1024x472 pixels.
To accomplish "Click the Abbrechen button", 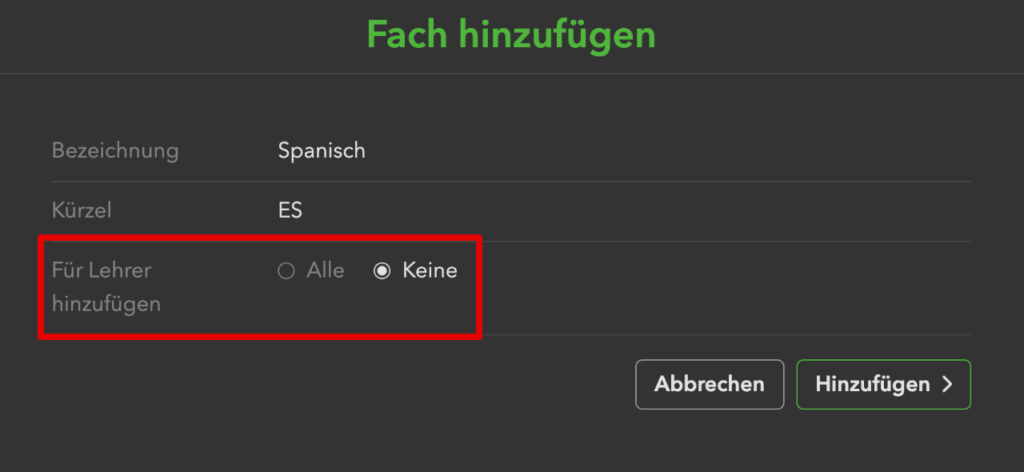I will 709,385.
